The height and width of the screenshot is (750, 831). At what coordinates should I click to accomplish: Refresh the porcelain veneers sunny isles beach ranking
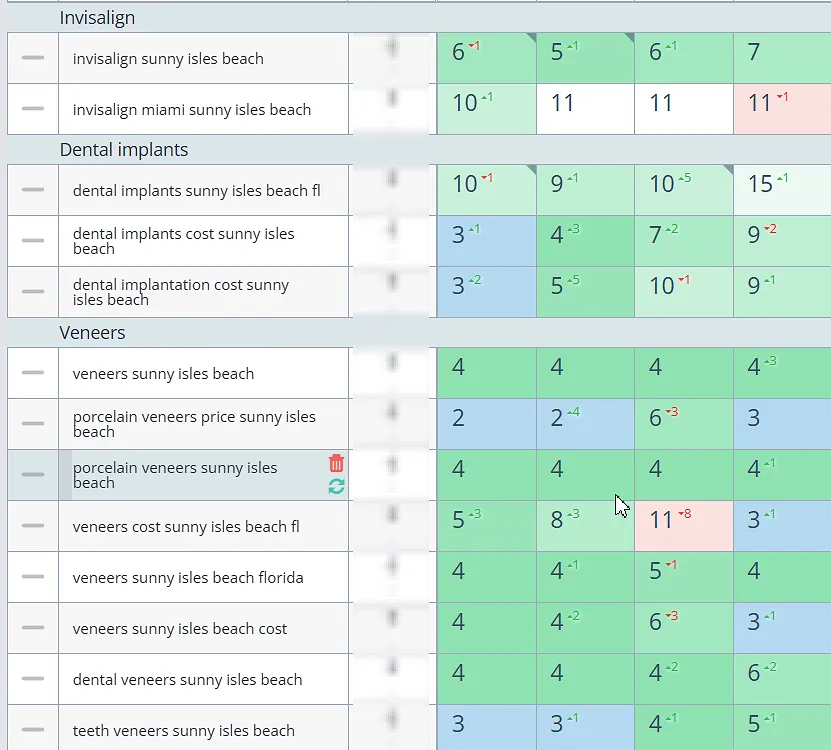tap(336, 486)
